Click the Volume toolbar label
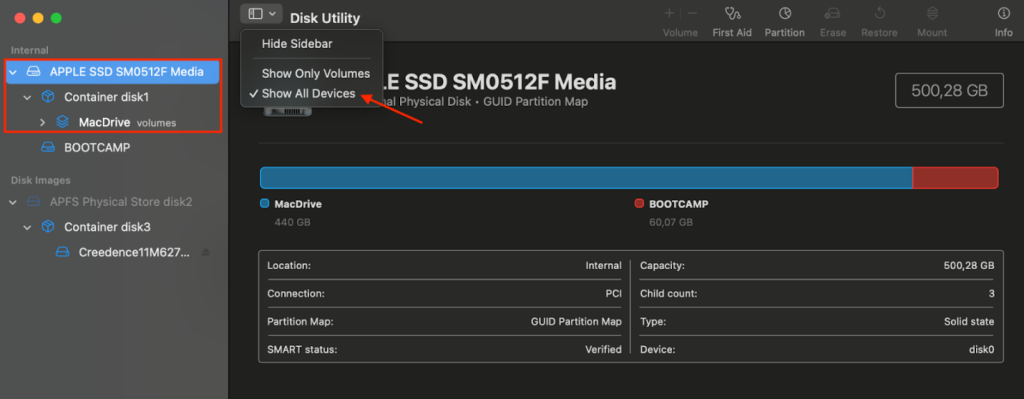The image size is (1024, 399). click(680, 33)
